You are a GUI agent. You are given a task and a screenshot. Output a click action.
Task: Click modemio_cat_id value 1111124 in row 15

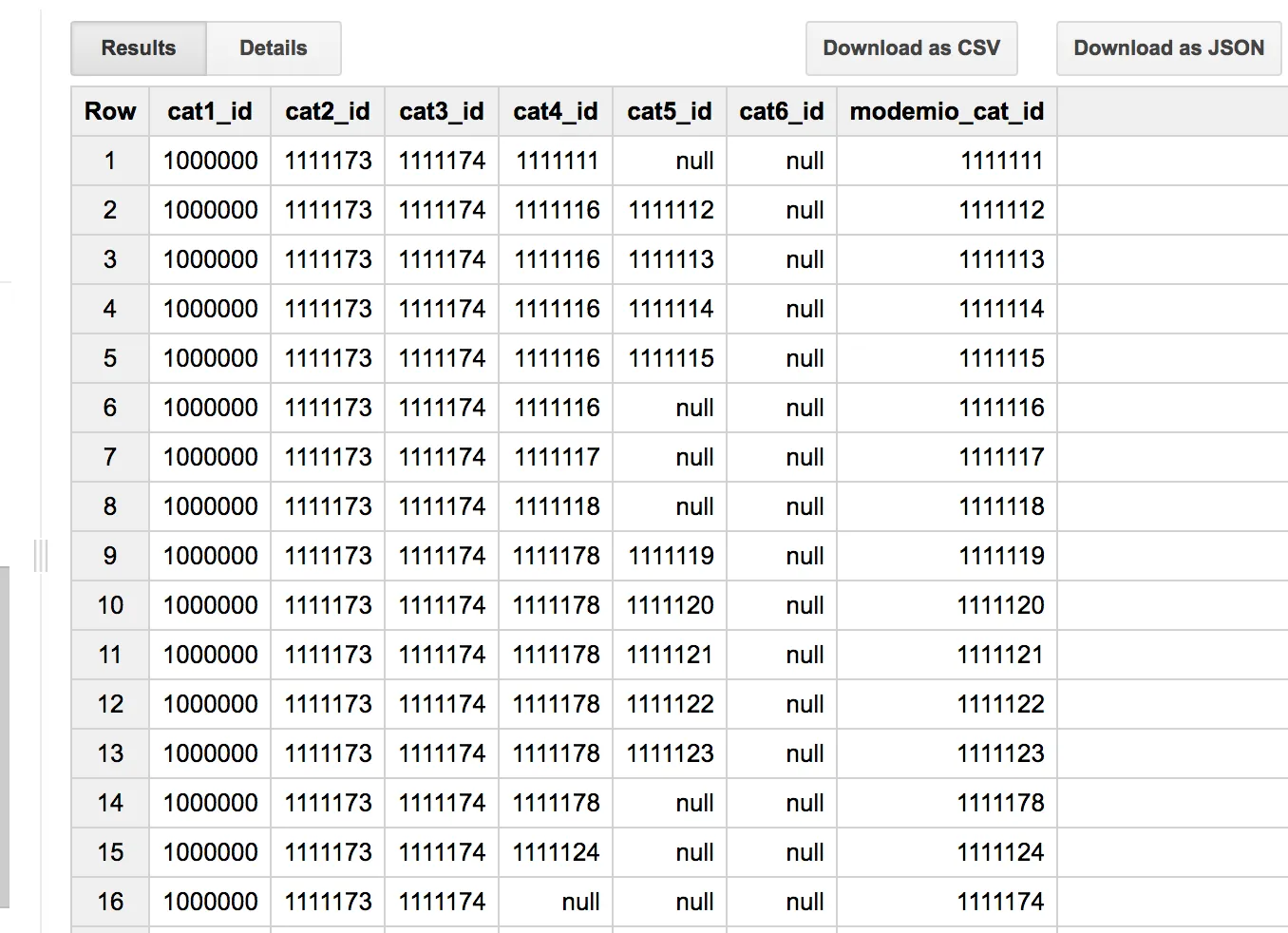click(1000, 852)
